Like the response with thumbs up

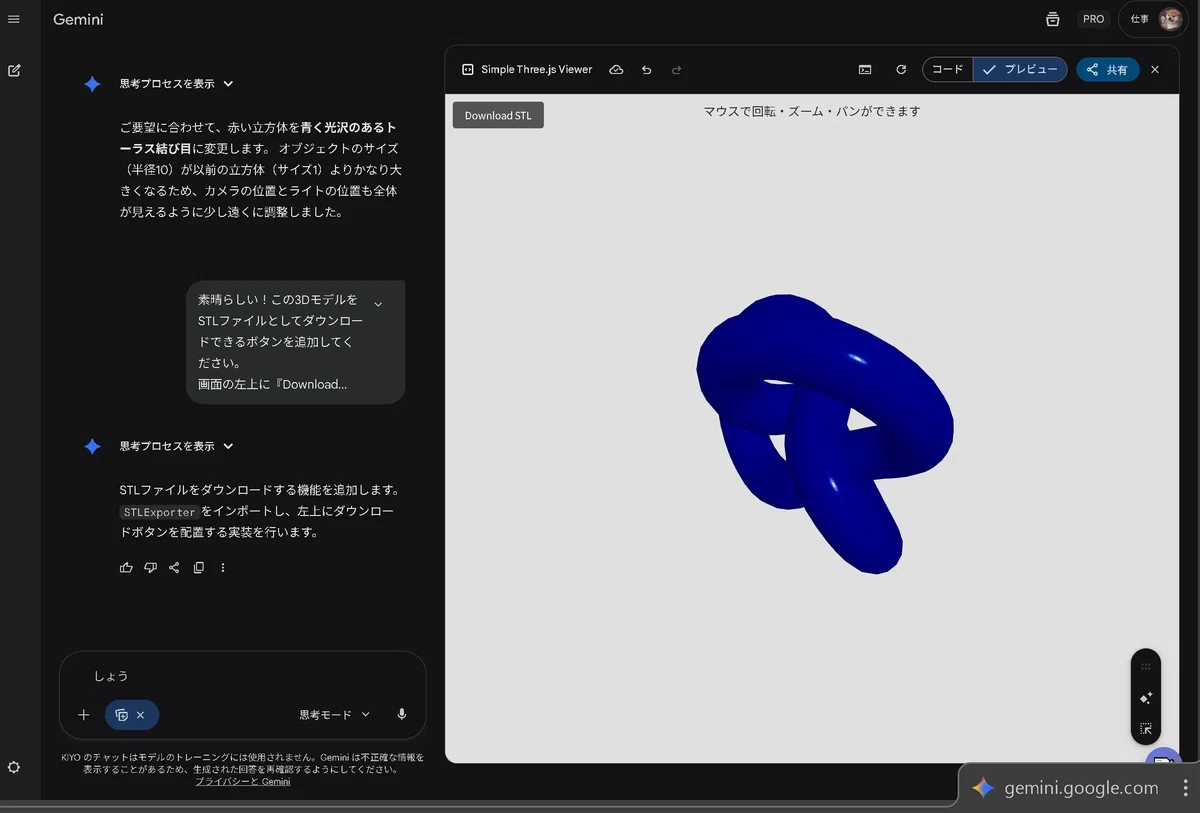pyautogui.click(x=126, y=568)
